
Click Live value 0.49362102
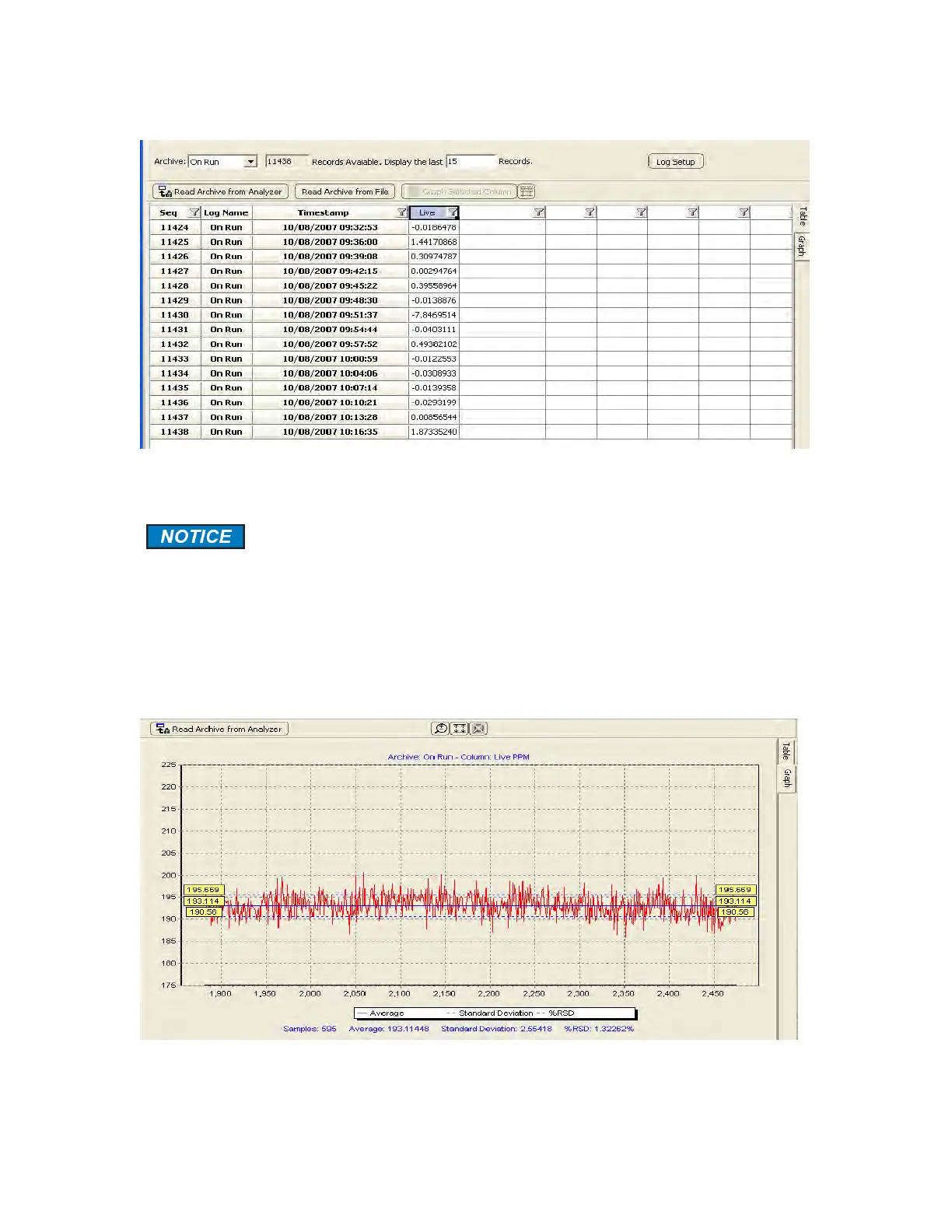coord(434,344)
